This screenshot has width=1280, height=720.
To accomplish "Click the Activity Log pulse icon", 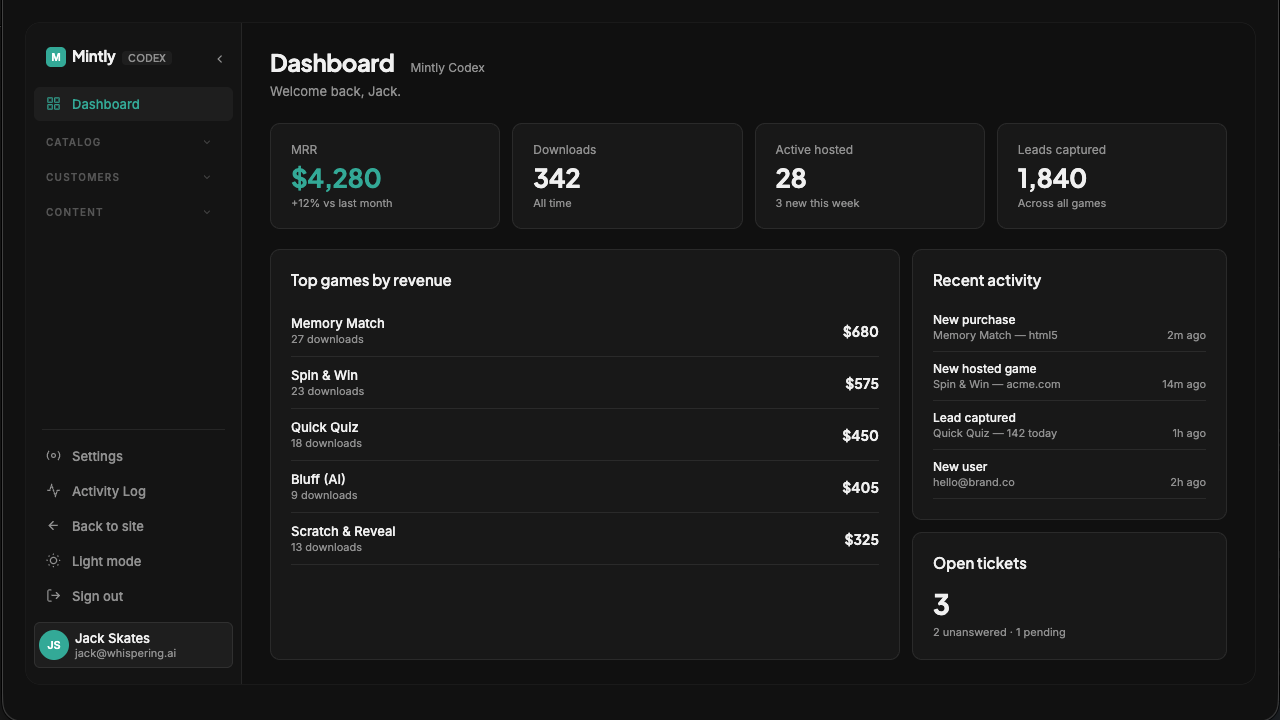I will 54,491.
